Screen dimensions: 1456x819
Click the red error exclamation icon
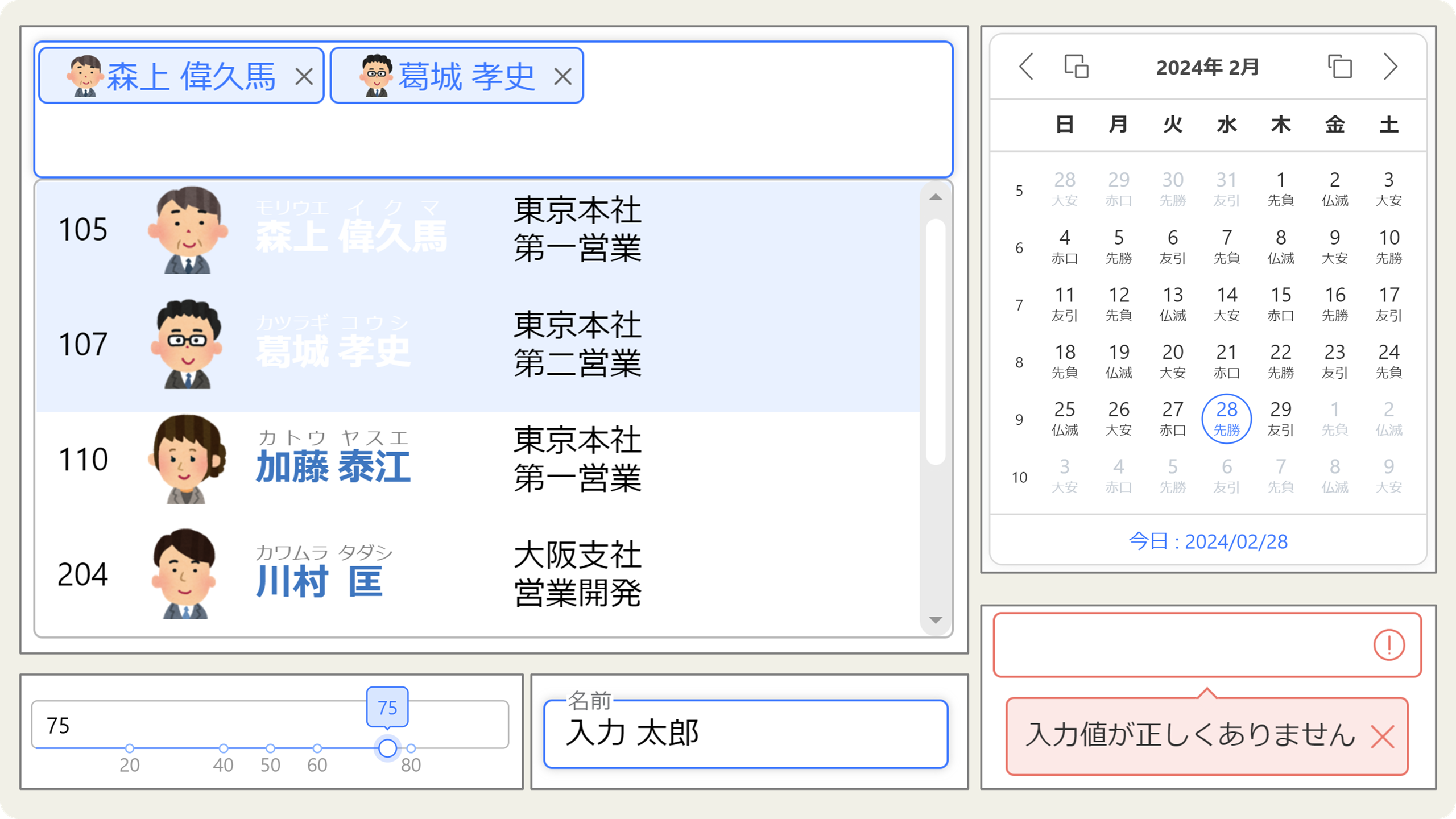click(1388, 645)
